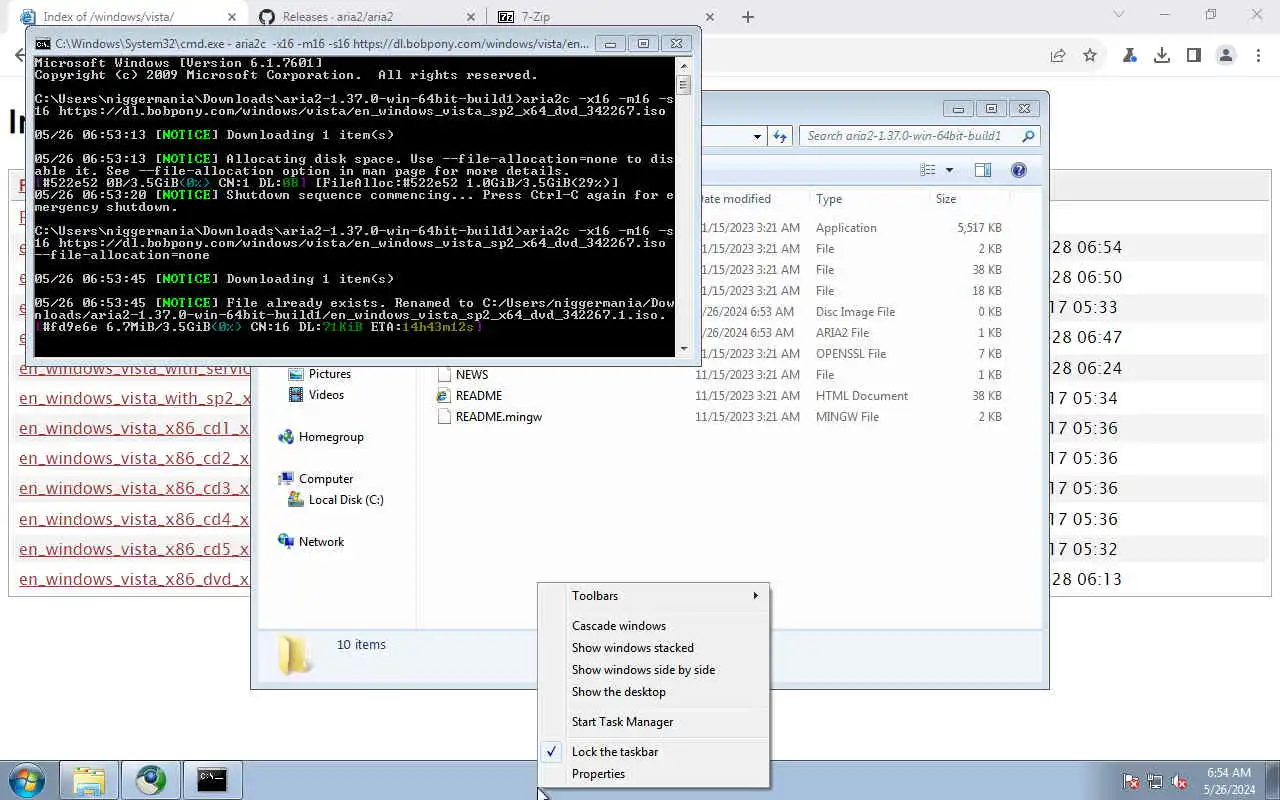This screenshot has width=1280, height=800.
Task: Open the taskbar clock showing 6:54 AM
Action: point(1229,781)
